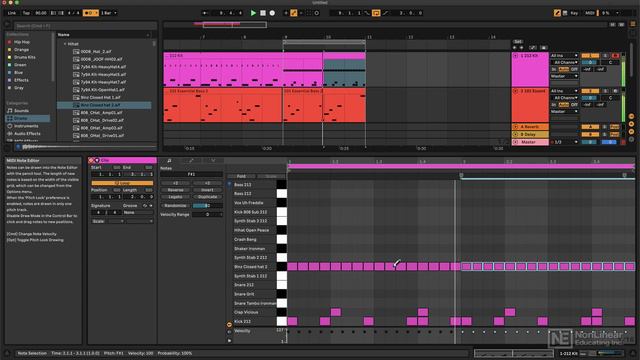
Task: Select the Green collection
Action: pos(20,65)
